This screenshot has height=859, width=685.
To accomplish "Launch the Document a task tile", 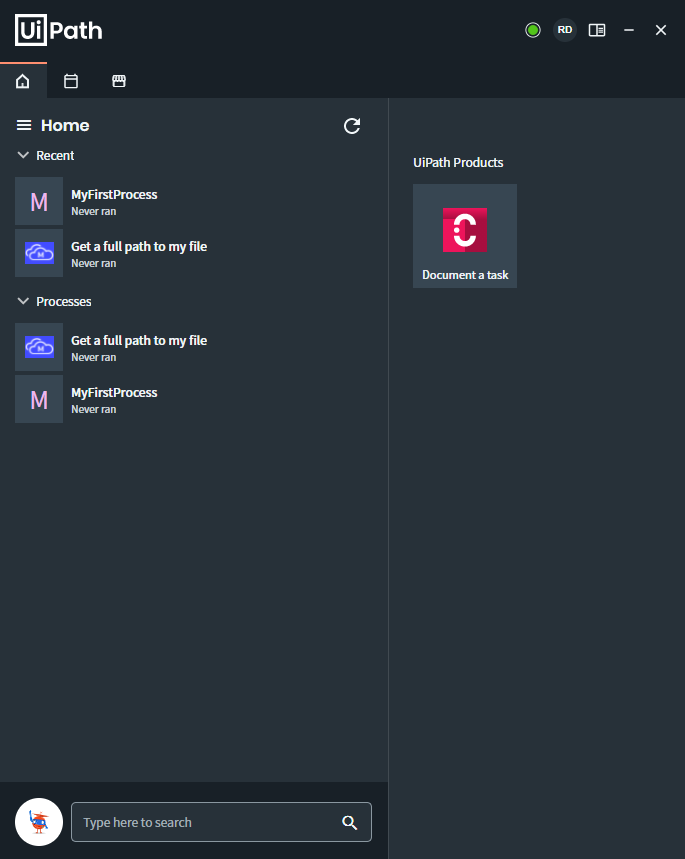I will click(x=465, y=236).
